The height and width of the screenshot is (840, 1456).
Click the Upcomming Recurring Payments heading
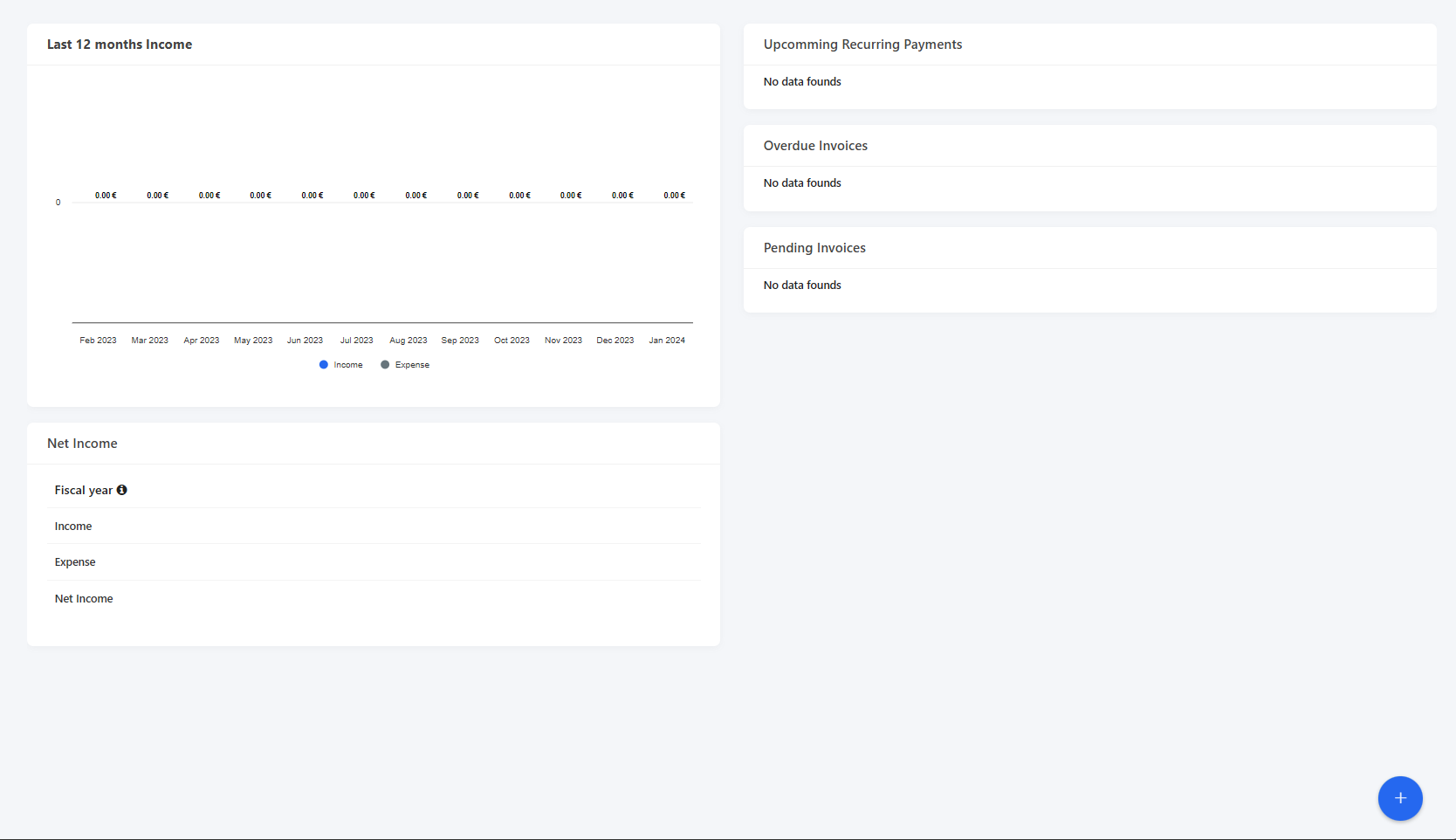pos(862,45)
